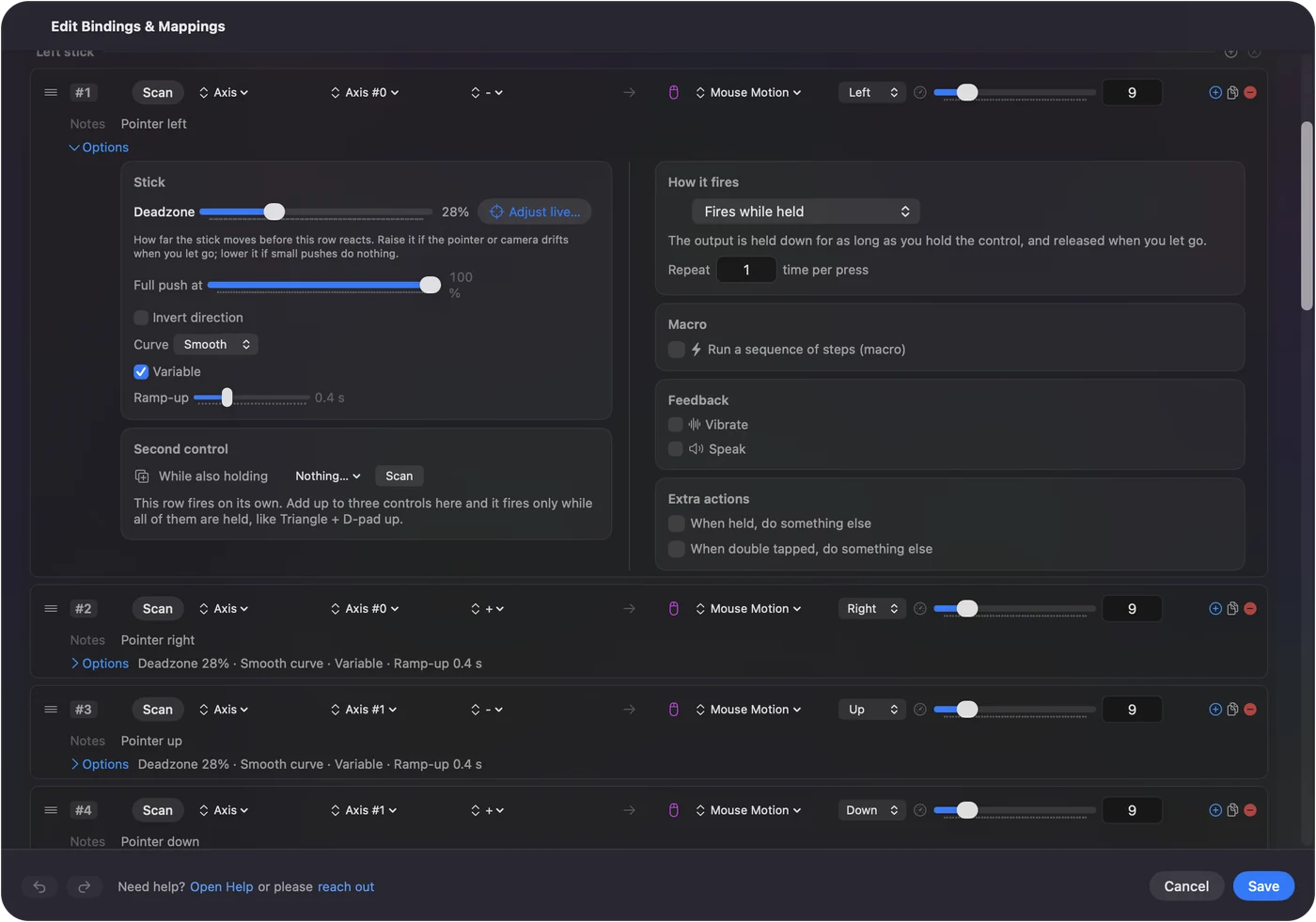1316x922 pixels.
Task: Enable Invert direction checkbox
Action: point(141,318)
